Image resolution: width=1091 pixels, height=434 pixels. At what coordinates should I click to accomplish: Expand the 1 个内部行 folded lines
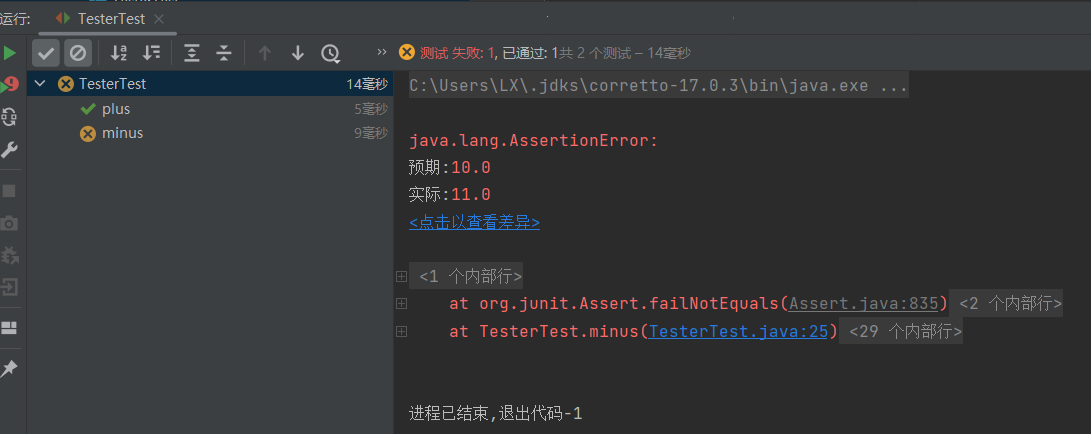(401, 276)
